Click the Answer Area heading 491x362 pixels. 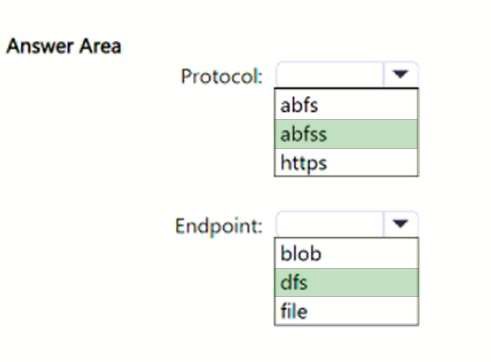pos(64,46)
